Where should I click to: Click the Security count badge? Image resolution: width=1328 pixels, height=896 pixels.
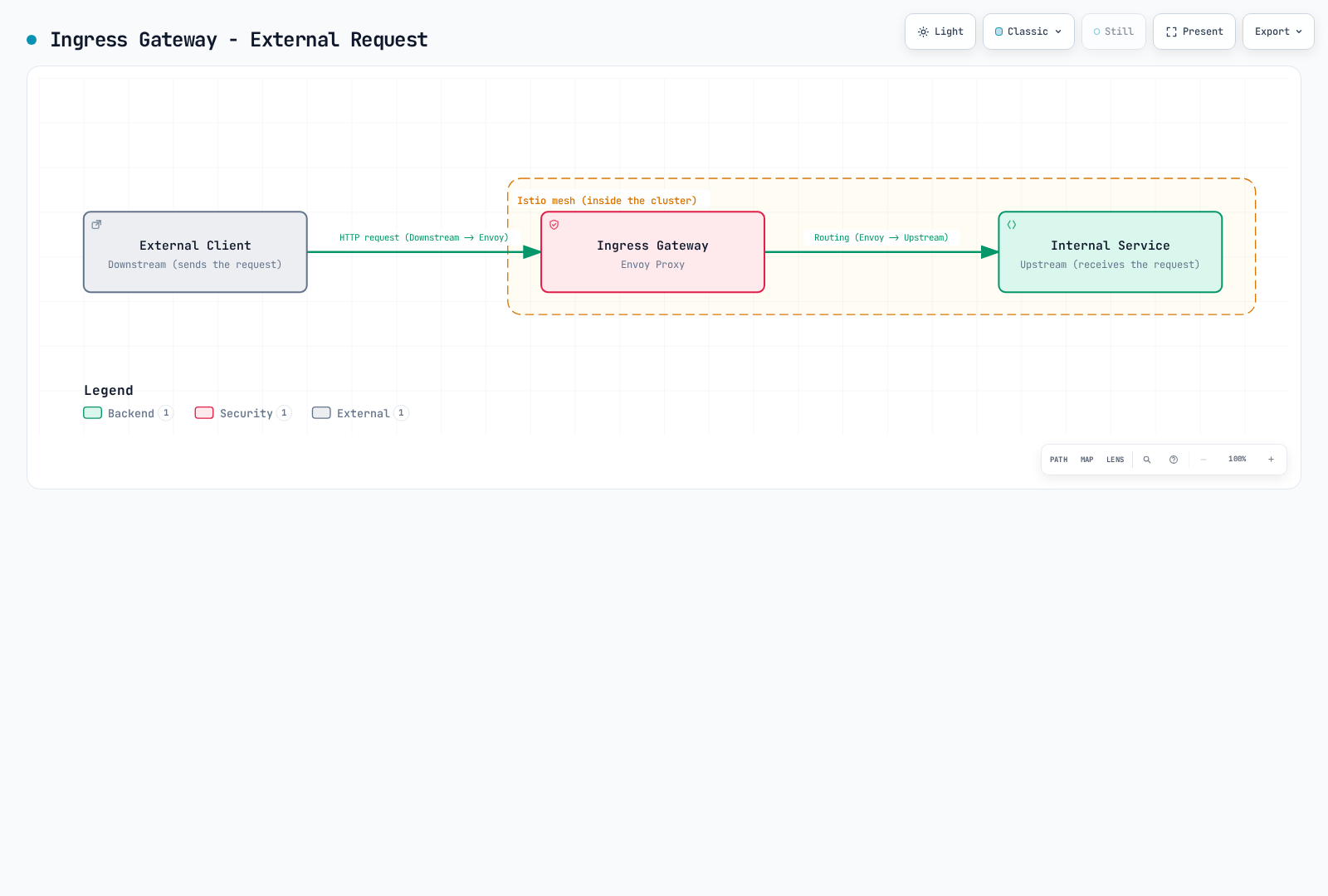pos(284,413)
